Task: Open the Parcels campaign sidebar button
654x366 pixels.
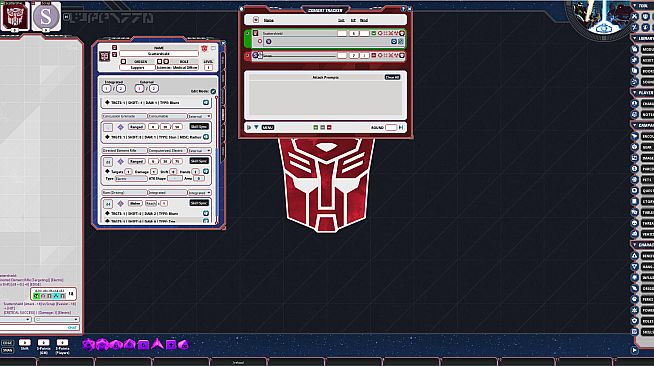Action: pyautogui.click(x=643, y=169)
